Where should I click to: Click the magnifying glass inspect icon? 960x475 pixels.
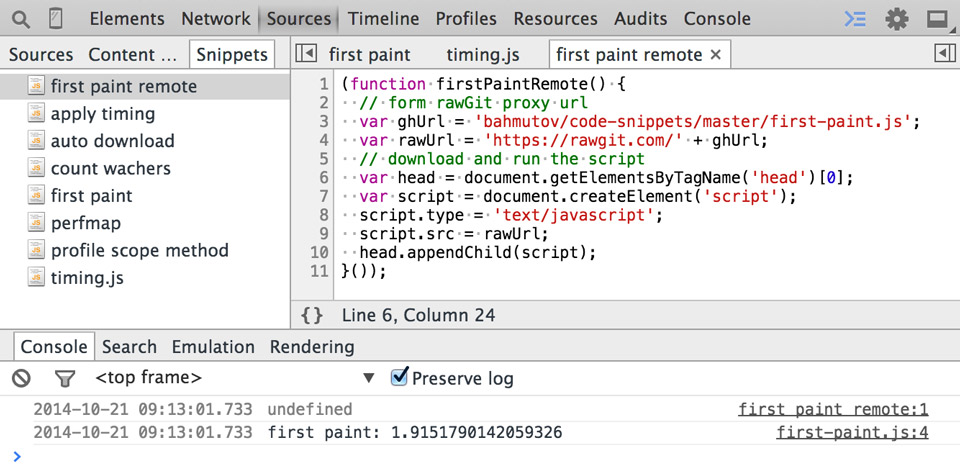(21, 18)
